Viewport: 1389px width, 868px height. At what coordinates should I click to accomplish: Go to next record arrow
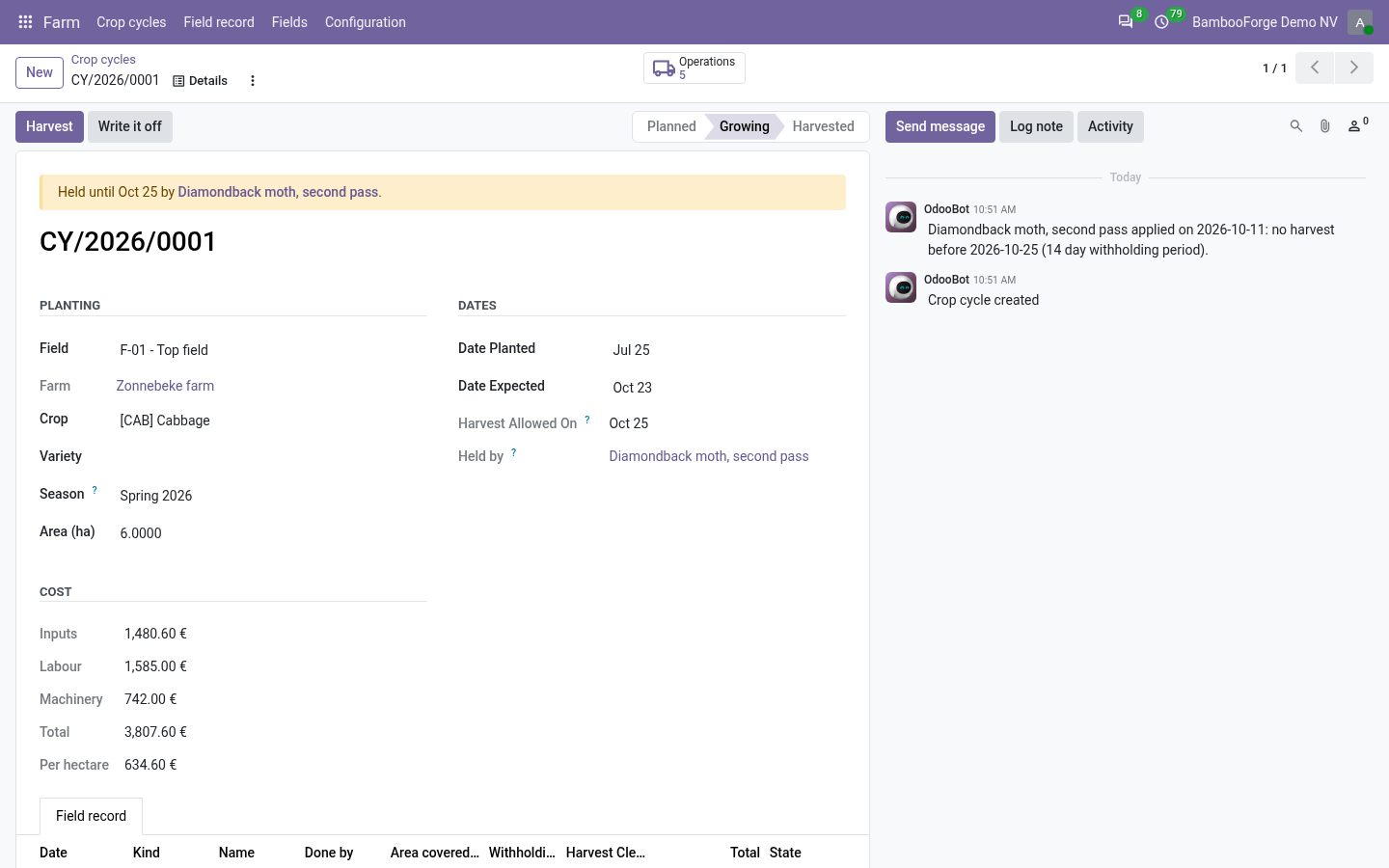[x=1354, y=68]
